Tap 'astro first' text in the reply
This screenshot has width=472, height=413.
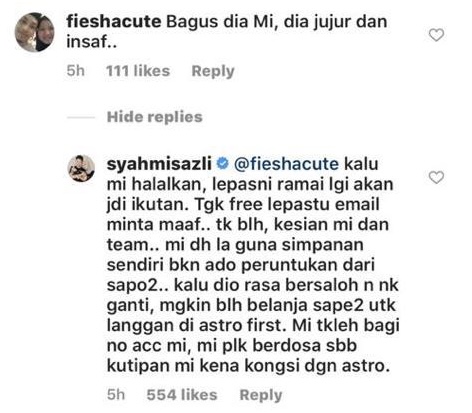click(240, 326)
